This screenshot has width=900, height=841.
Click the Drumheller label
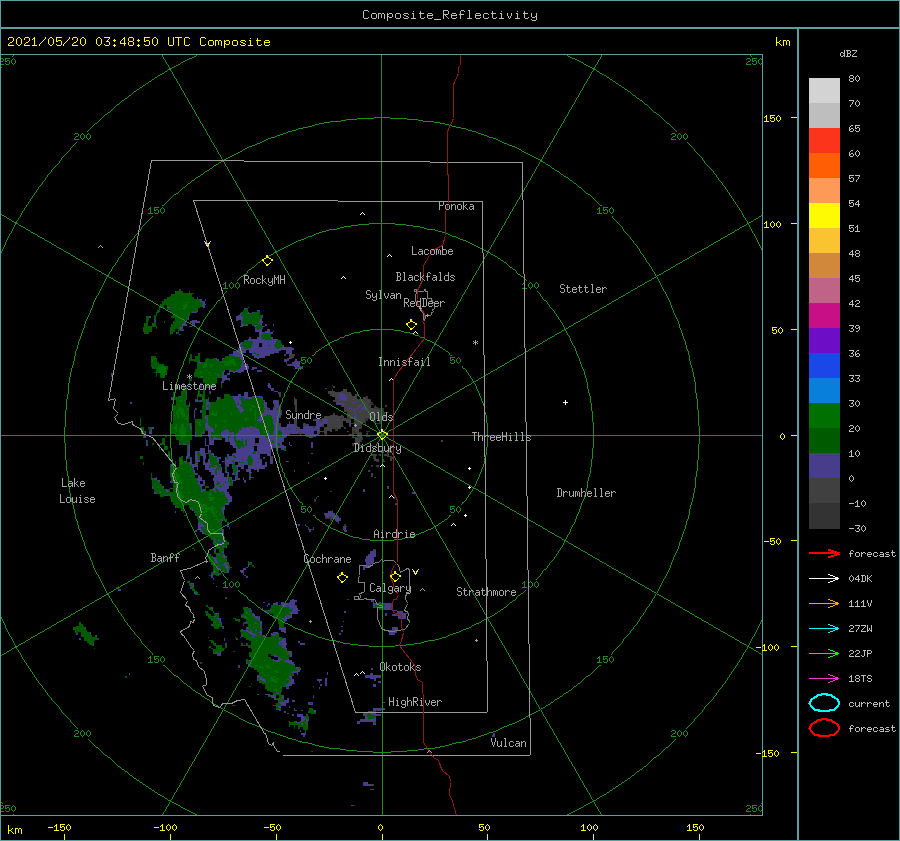pyautogui.click(x=586, y=493)
